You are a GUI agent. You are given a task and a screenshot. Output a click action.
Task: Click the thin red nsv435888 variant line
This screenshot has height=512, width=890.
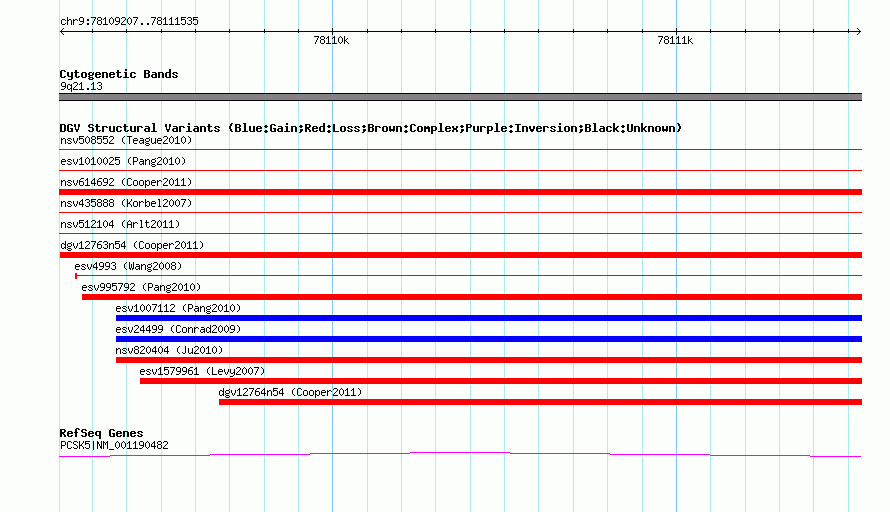pyautogui.click(x=460, y=213)
